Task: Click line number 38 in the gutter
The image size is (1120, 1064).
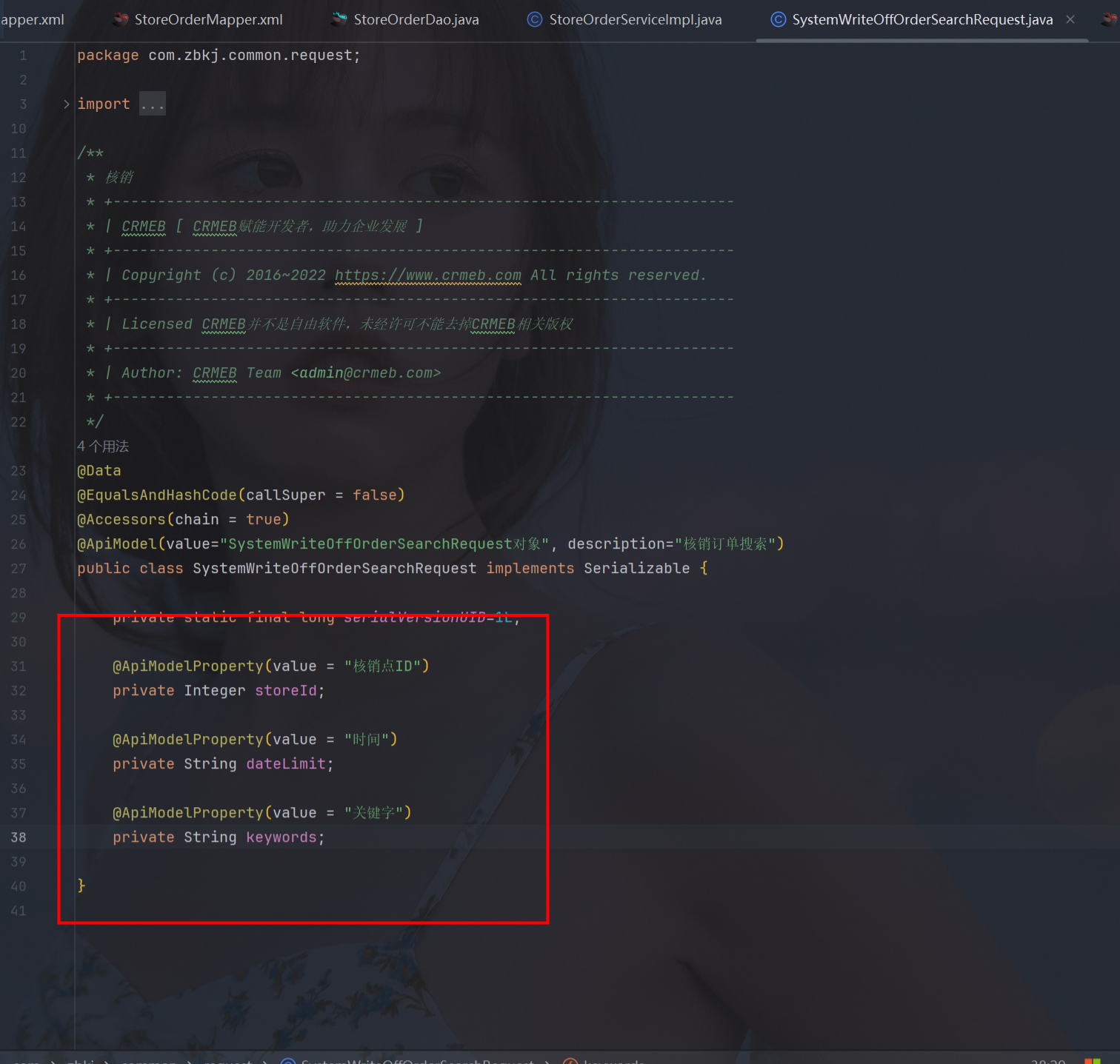Action: [x=19, y=837]
